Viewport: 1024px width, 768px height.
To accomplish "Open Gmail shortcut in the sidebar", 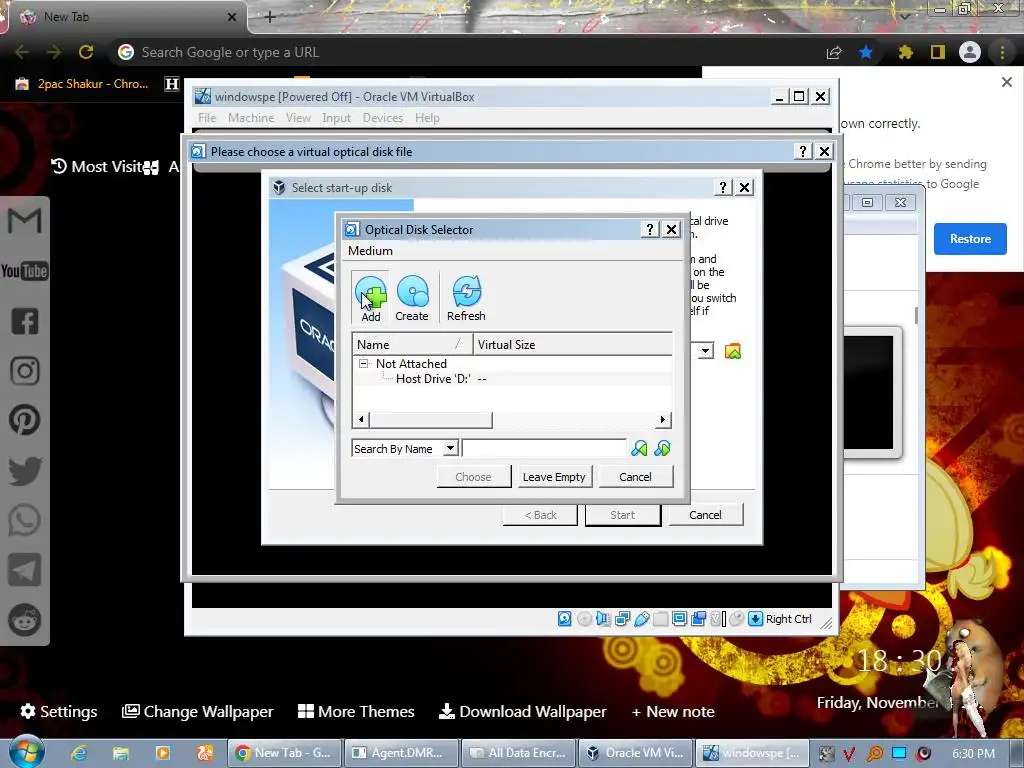I will click(24, 221).
